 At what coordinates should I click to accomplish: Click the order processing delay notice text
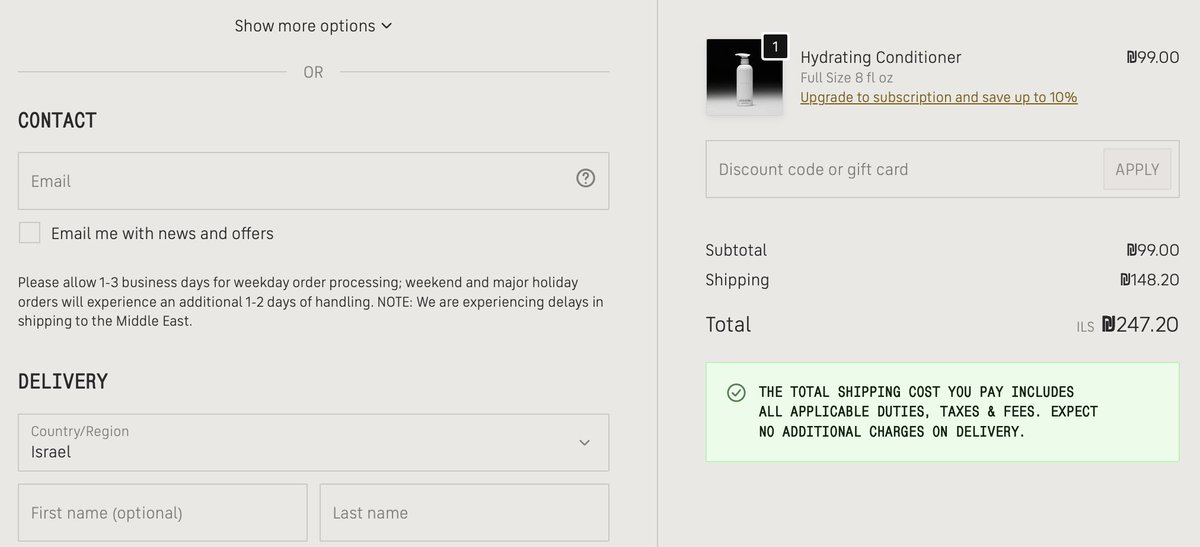tap(311, 302)
